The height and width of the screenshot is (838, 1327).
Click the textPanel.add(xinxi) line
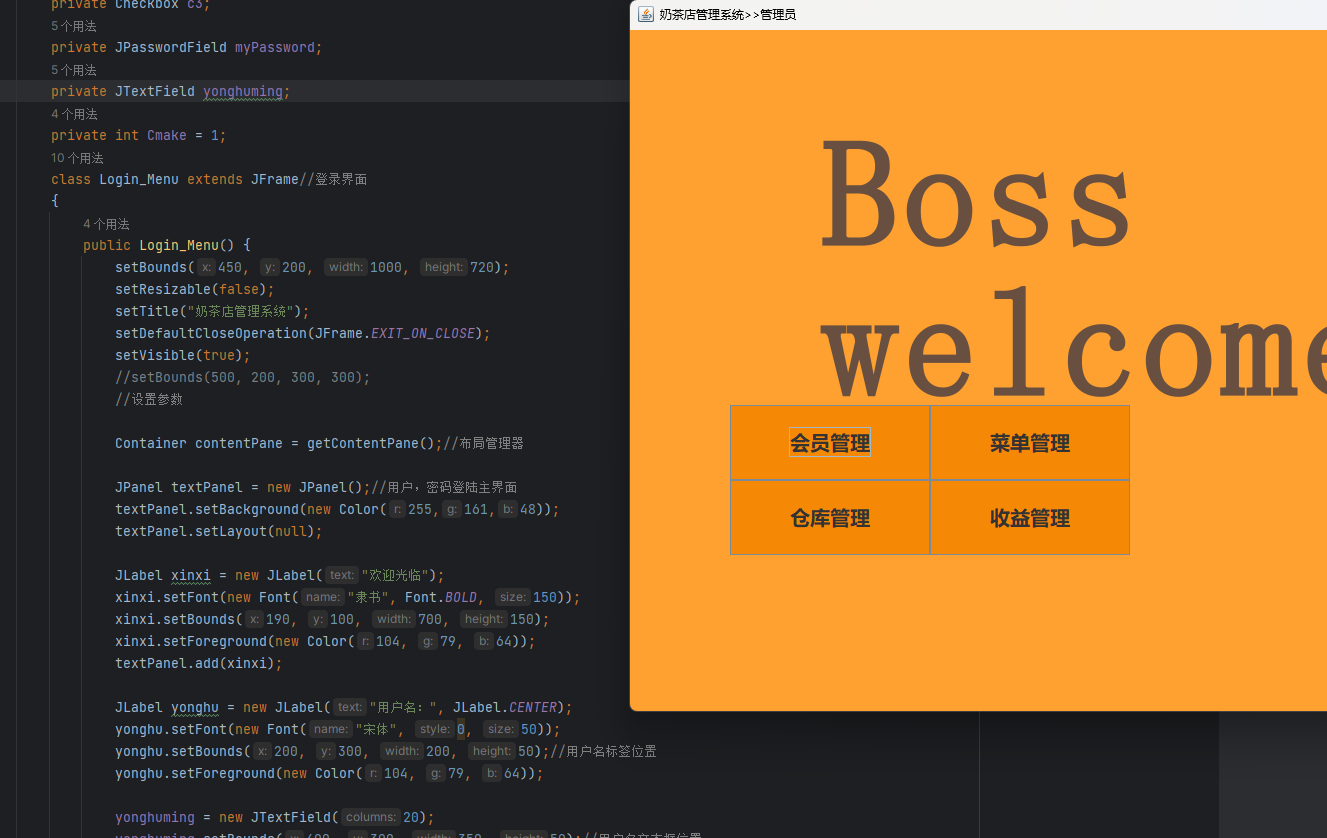pos(199,663)
